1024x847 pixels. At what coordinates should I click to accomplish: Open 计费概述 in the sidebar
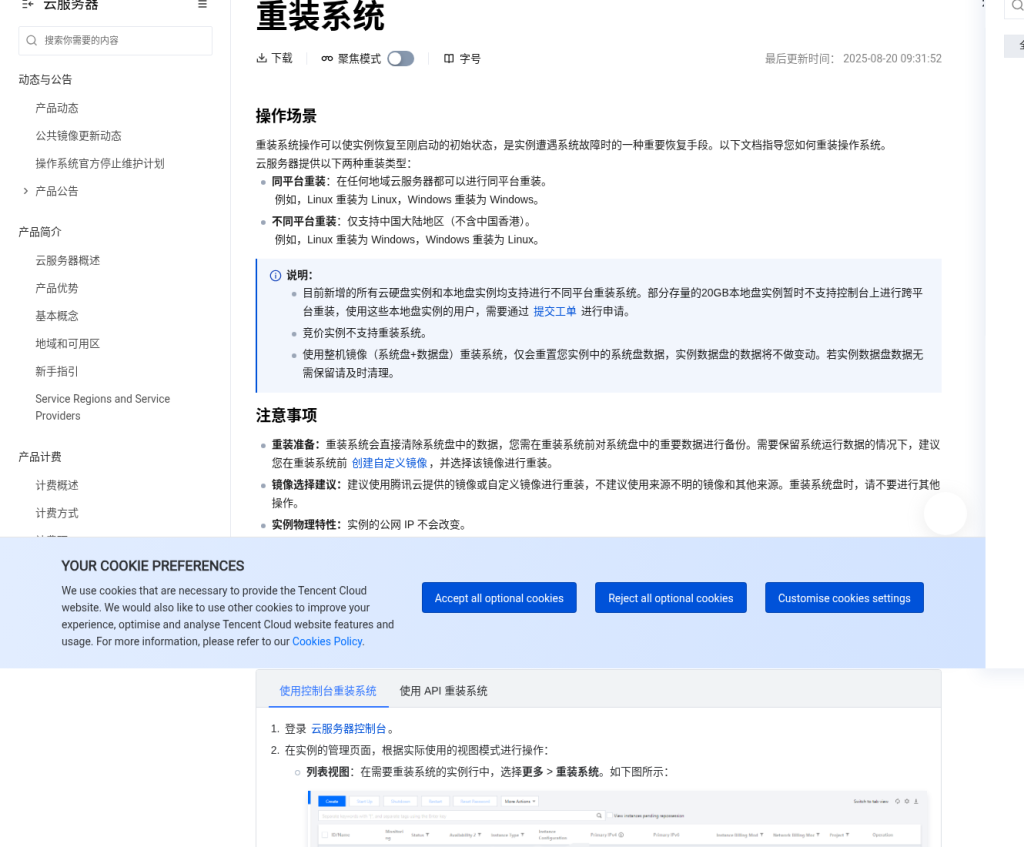[57, 485]
